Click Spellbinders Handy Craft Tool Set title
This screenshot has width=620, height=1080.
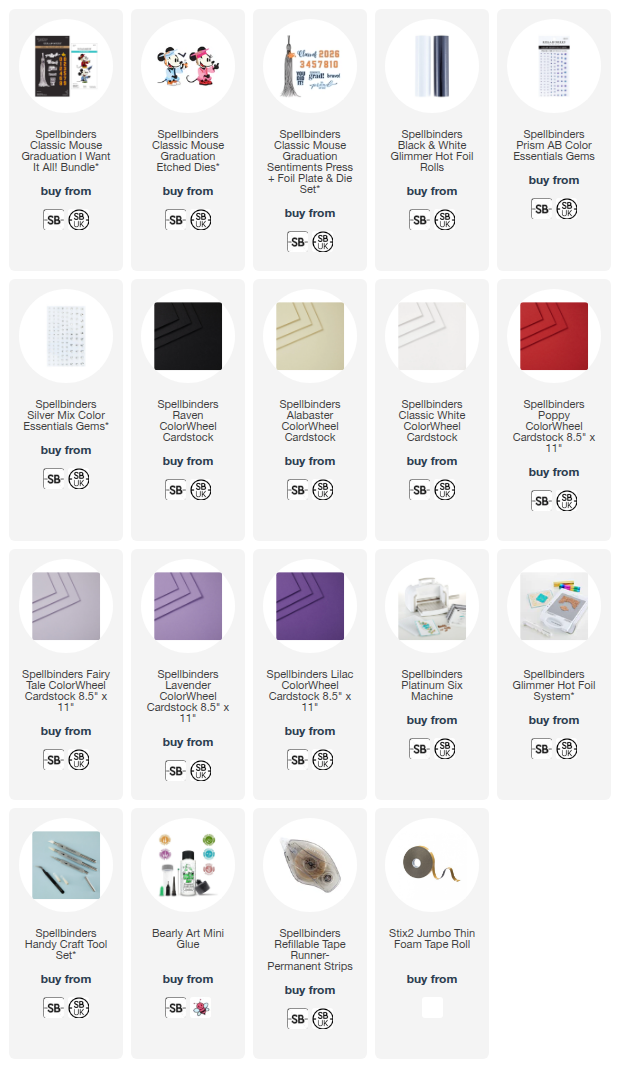(x=66, y=944)
